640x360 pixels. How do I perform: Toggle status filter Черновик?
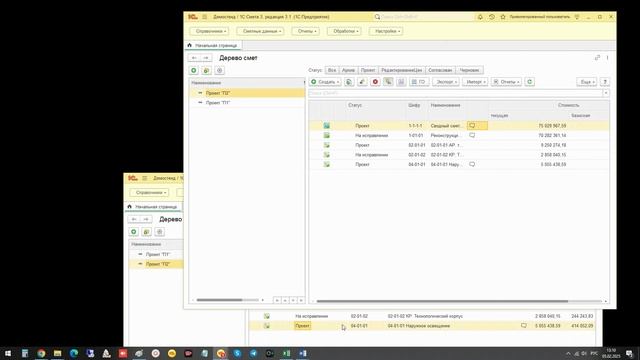pos(469,70)
